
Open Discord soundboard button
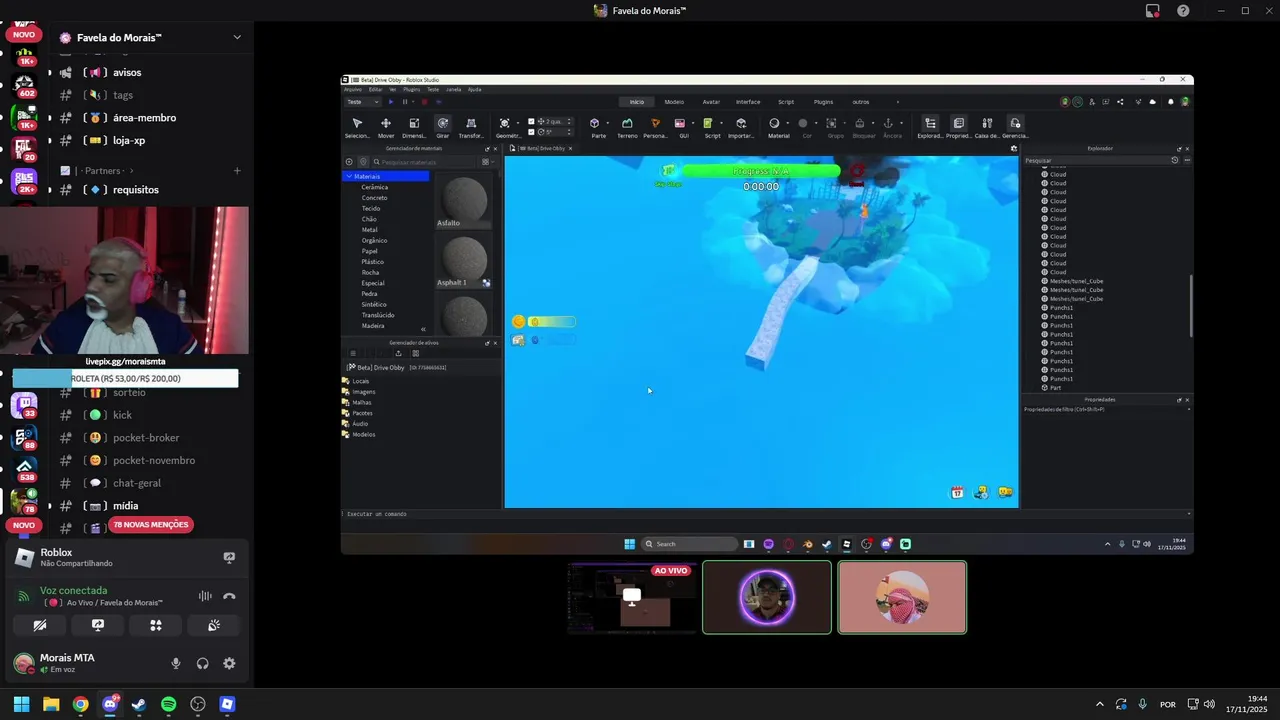(214, 625)
